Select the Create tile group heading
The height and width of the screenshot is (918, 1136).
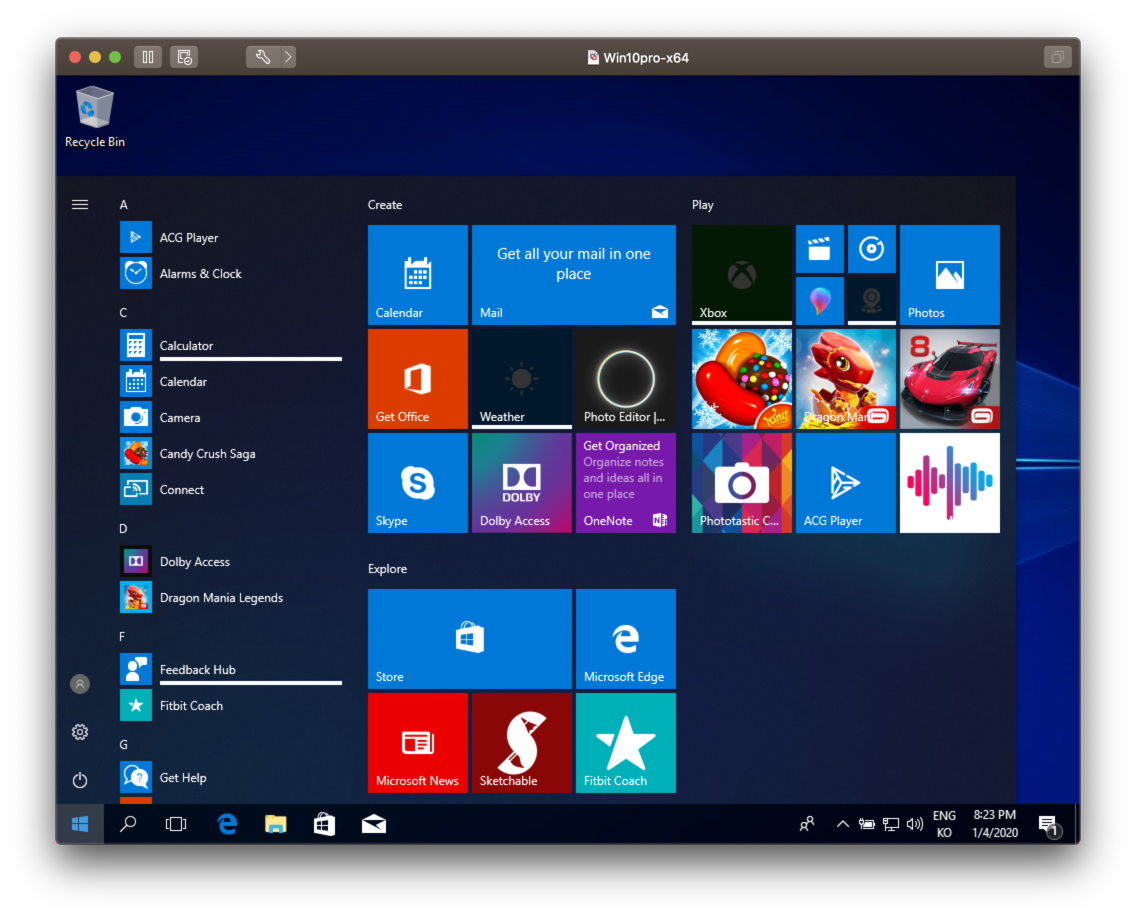(385, 204)
